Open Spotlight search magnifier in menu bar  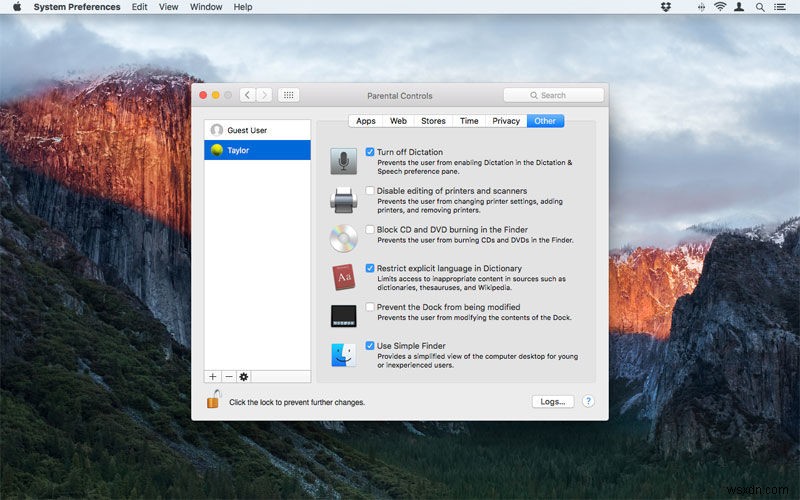click(x=762, y=7)
